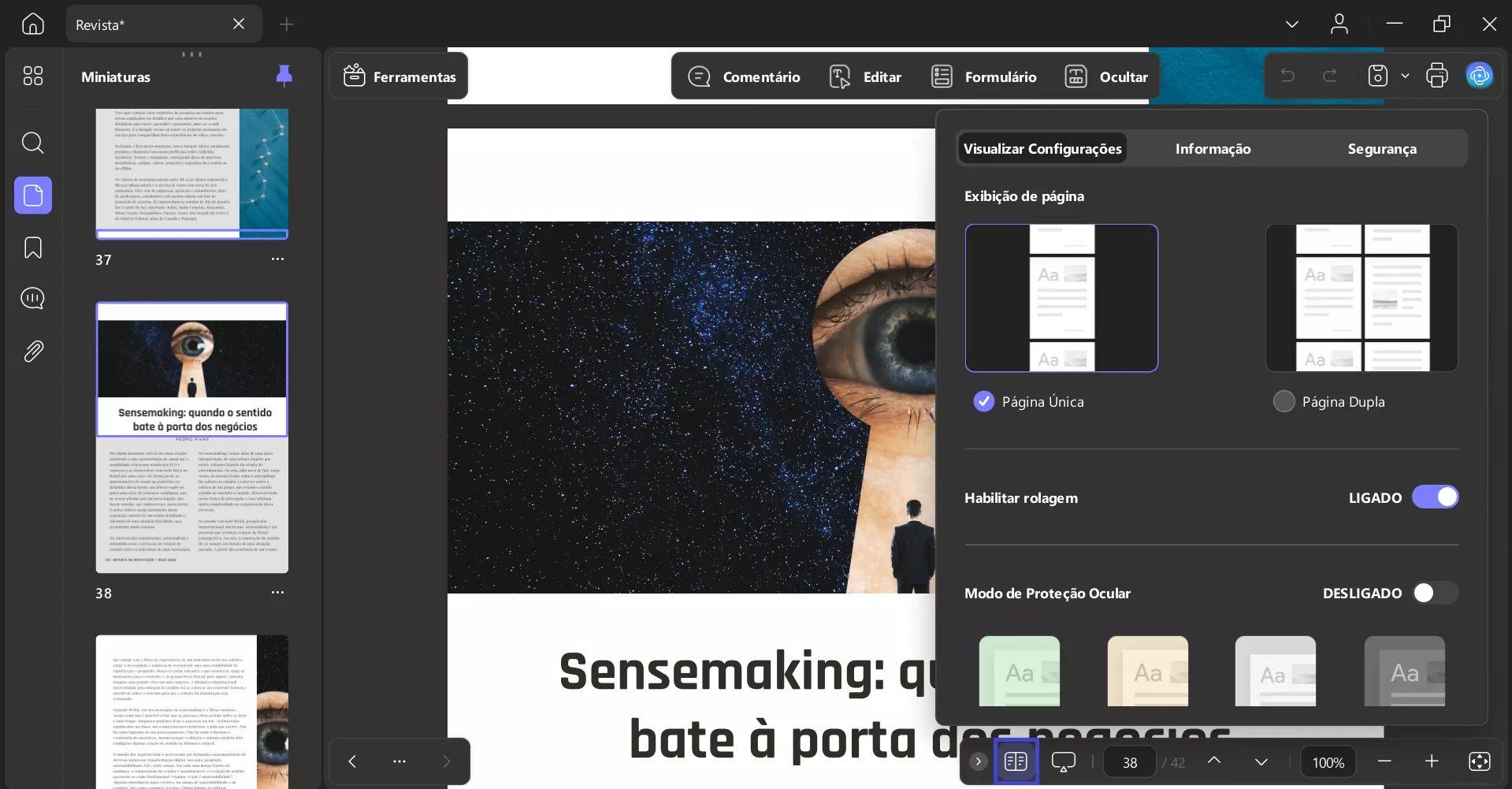Choose the Página Única radio option
The width and height of the screenshot is (1512, 789).
984,401
